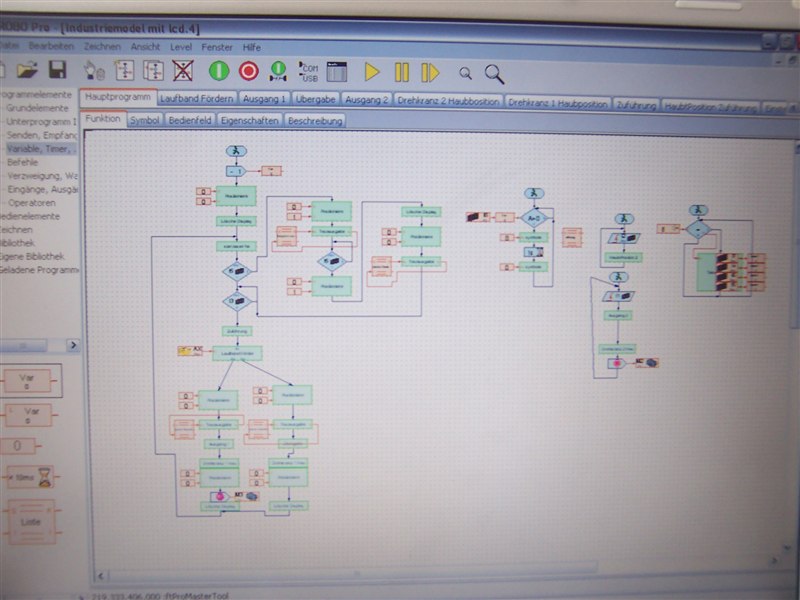Switch to the Übergabe tab
The image size is (800, 600).
coord(315,99)
